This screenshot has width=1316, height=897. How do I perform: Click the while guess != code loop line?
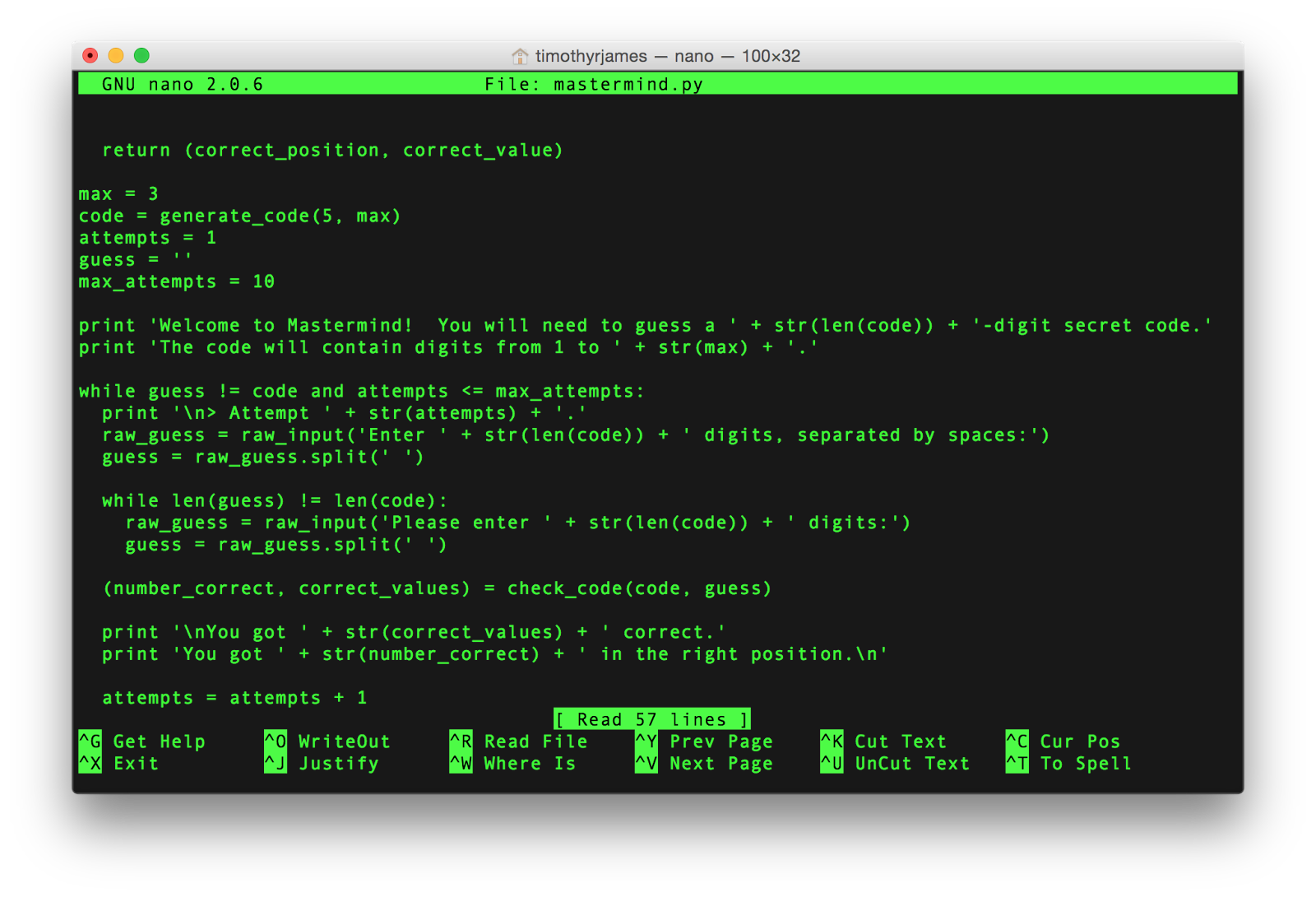(360, 391)
